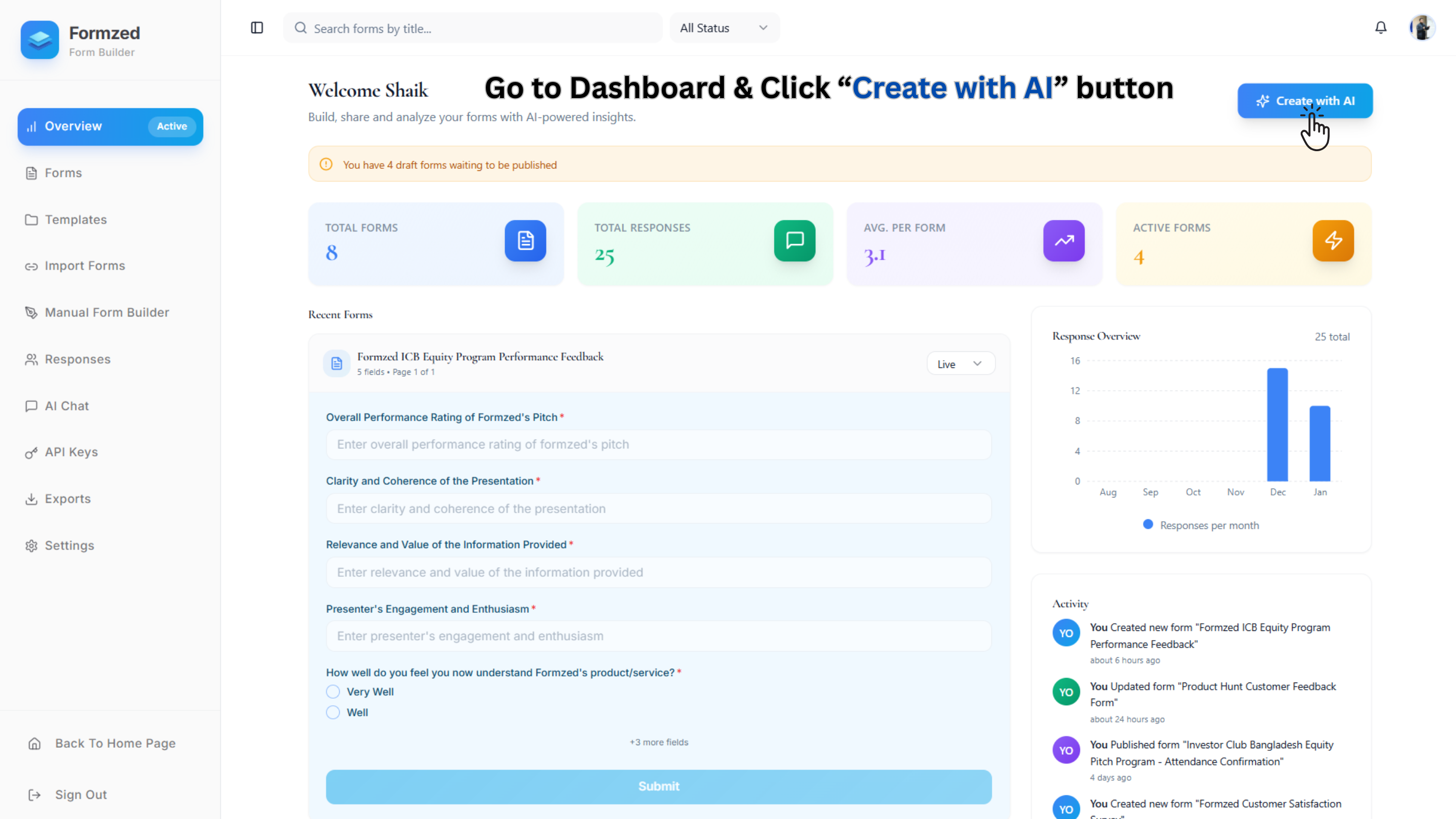The height and width of the screenshot is (819, 1456).
Task: Select the "Very Well" radio option
Action: point(333,692)
